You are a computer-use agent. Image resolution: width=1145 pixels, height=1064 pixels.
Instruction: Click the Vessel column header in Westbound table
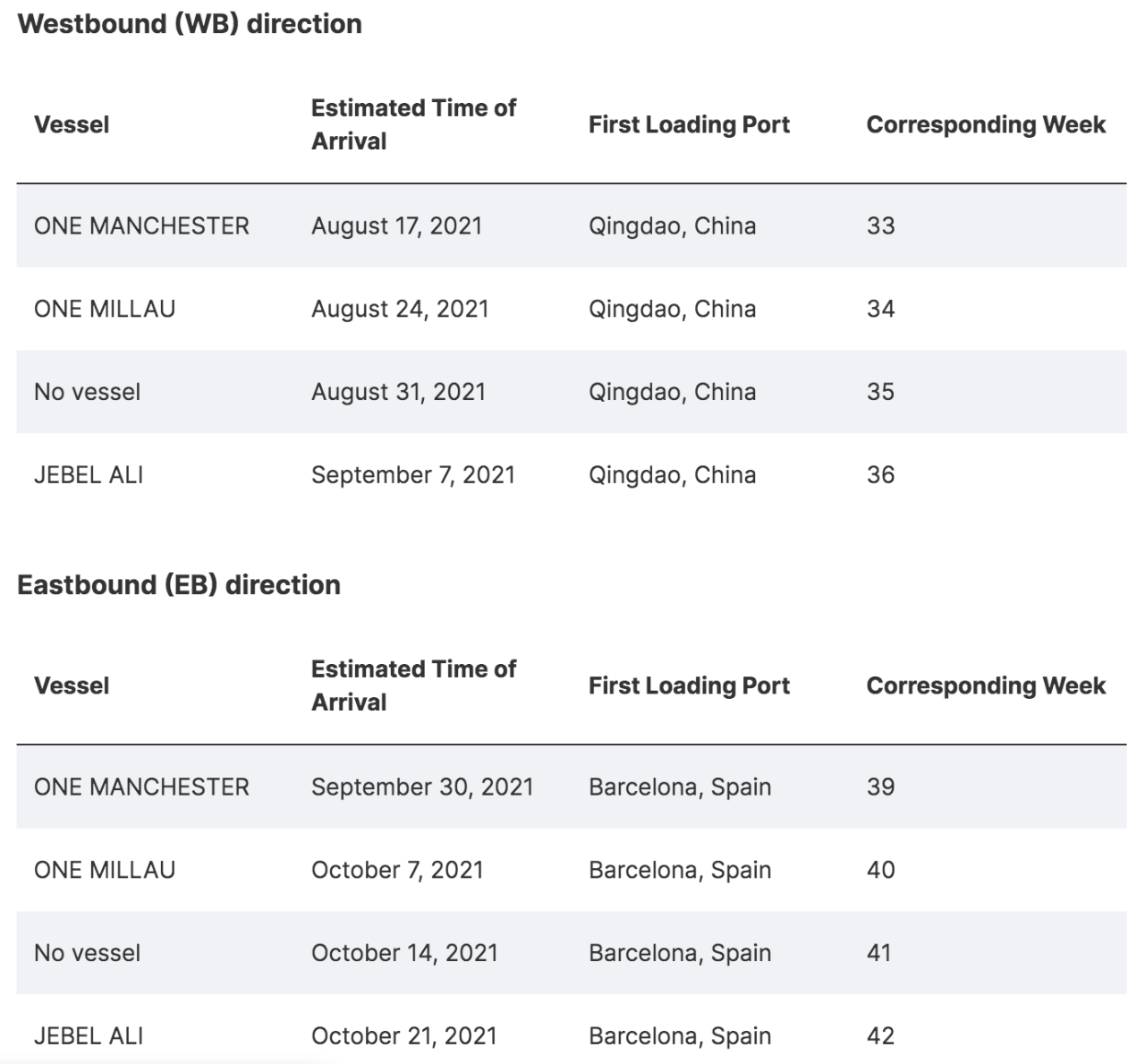click(72, 124)
